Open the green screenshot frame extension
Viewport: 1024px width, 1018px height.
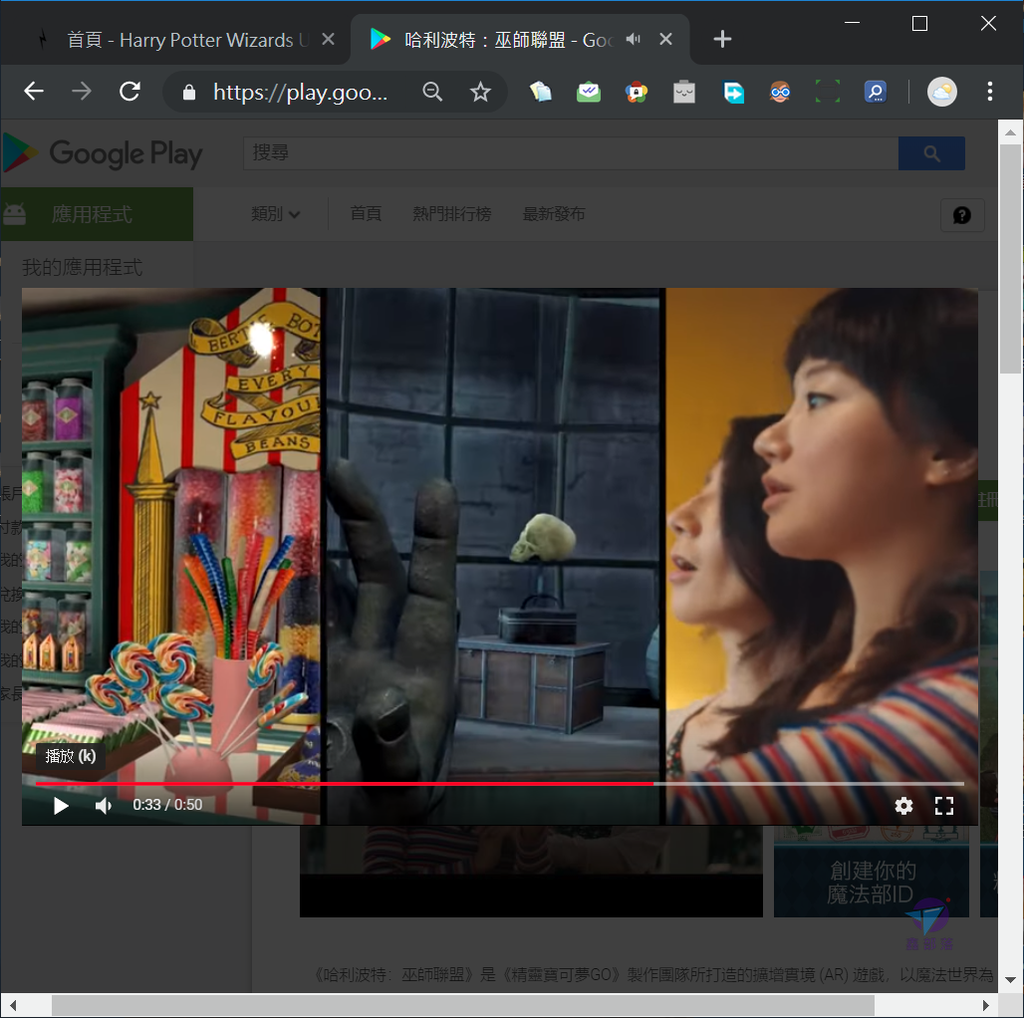click(827, 92)
